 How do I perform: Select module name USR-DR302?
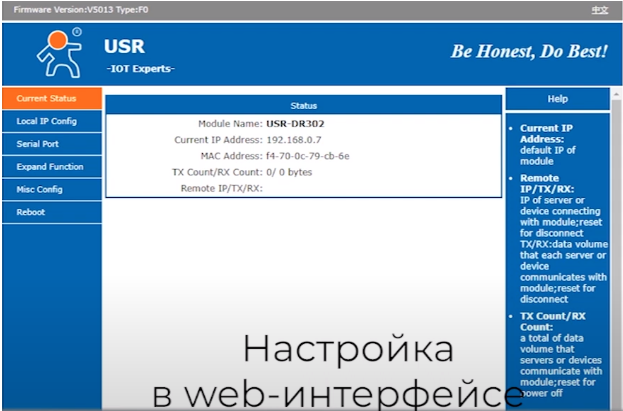[x=295, y=124]
